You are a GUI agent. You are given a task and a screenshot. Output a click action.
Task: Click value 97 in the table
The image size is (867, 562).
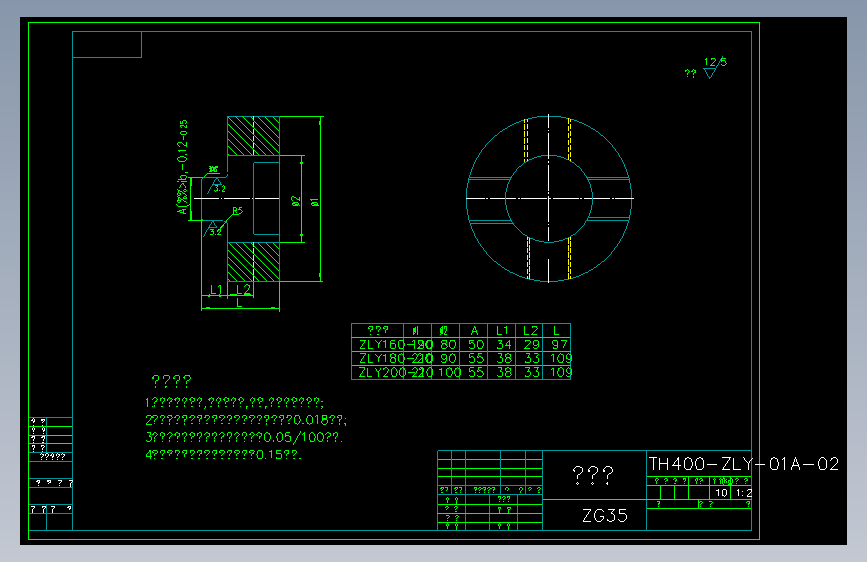tap(559, 345)
